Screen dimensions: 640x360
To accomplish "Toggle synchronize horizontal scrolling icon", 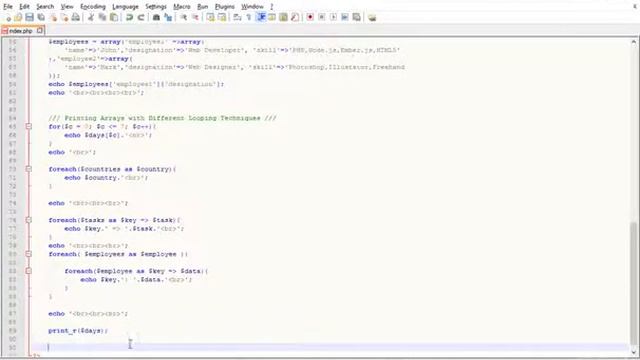I will pos(222,17).
